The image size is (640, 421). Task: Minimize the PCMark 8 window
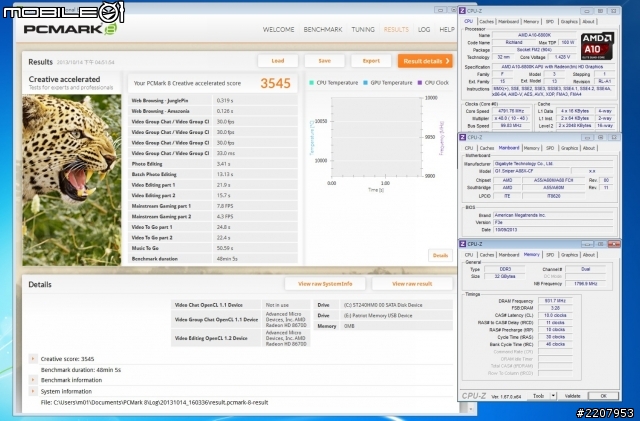[440, 10]
